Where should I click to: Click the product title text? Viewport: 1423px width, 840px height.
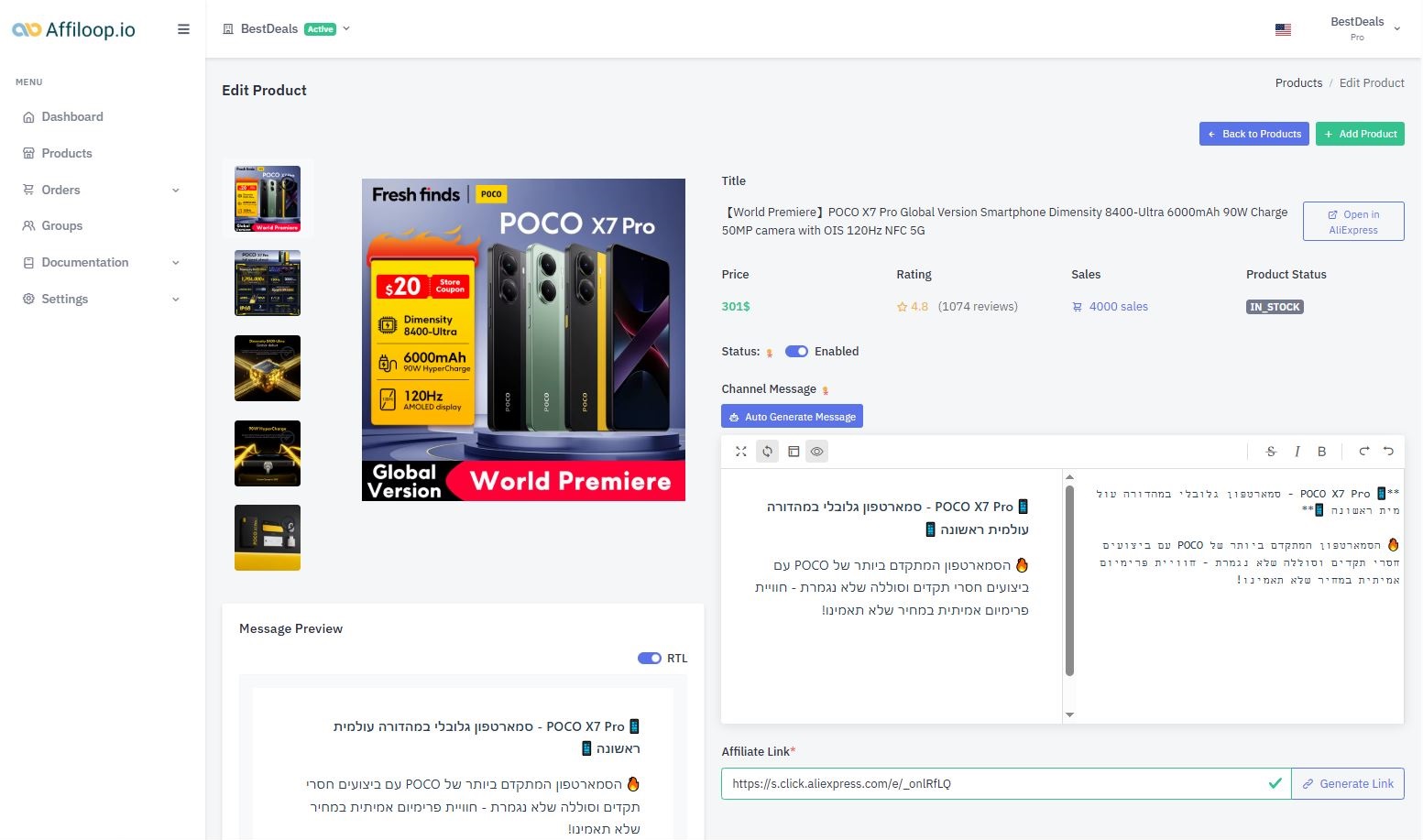(1005, 222)
